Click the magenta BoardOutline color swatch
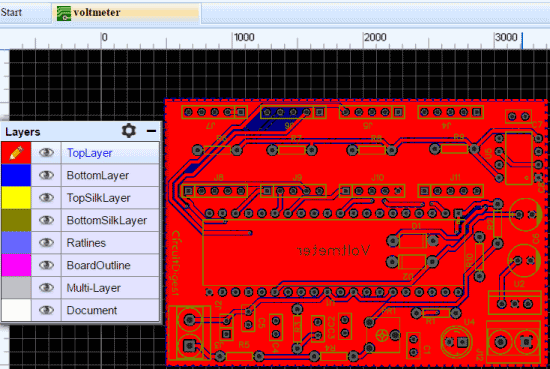This screenshot has height=369, width=550. [16, 265]
